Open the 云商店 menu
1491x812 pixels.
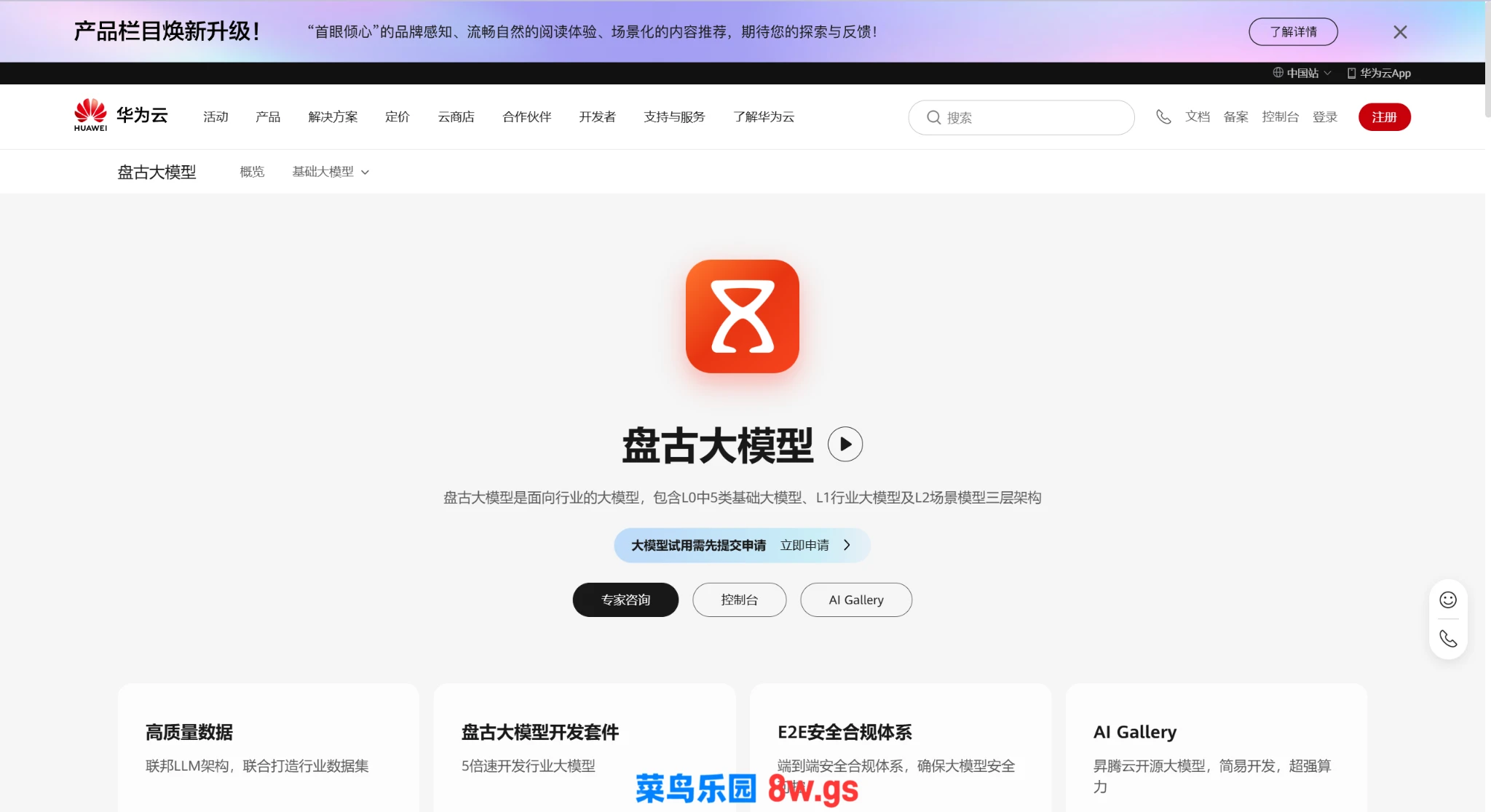(x=456, y=116)
